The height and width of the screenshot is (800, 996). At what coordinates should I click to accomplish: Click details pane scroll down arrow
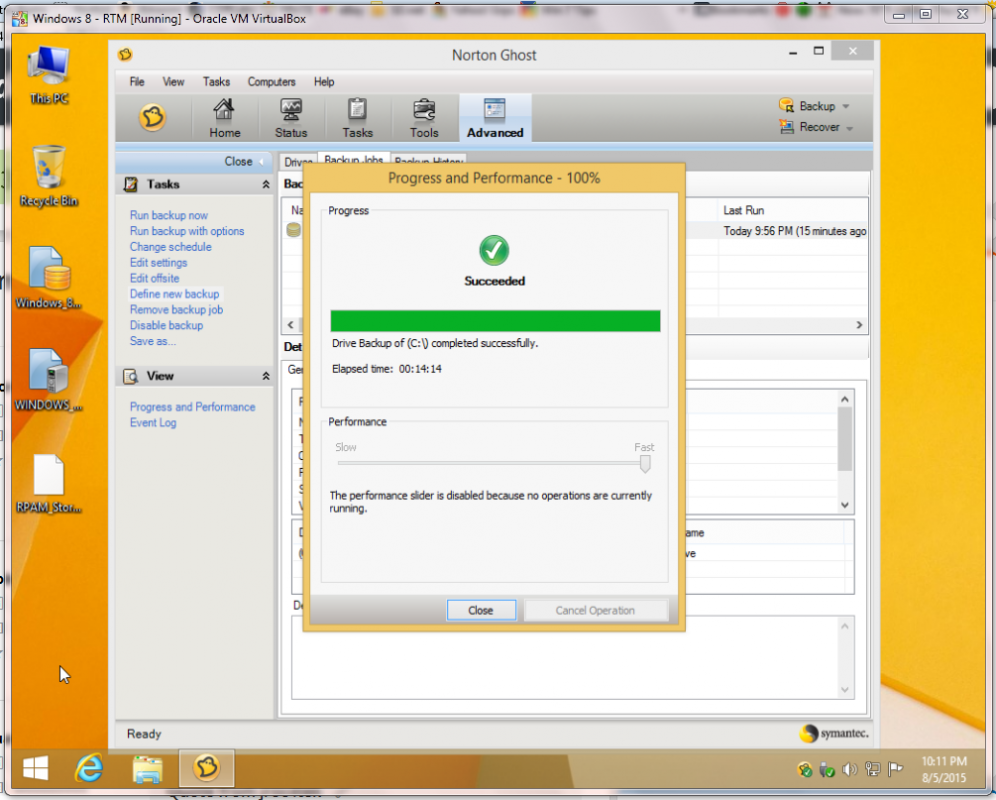(844, 506)
